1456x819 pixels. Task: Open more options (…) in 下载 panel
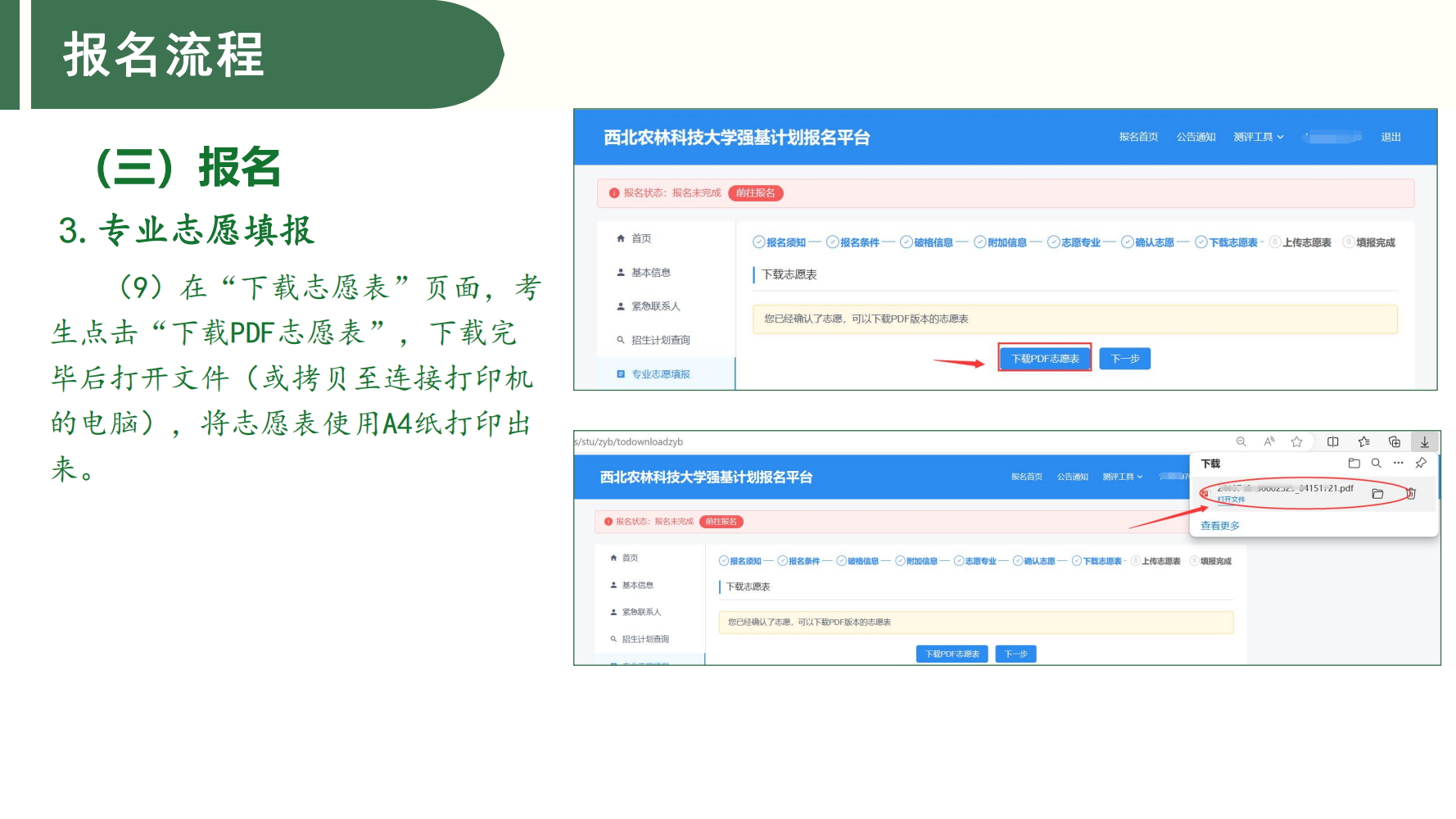(x=1399, y=464)
